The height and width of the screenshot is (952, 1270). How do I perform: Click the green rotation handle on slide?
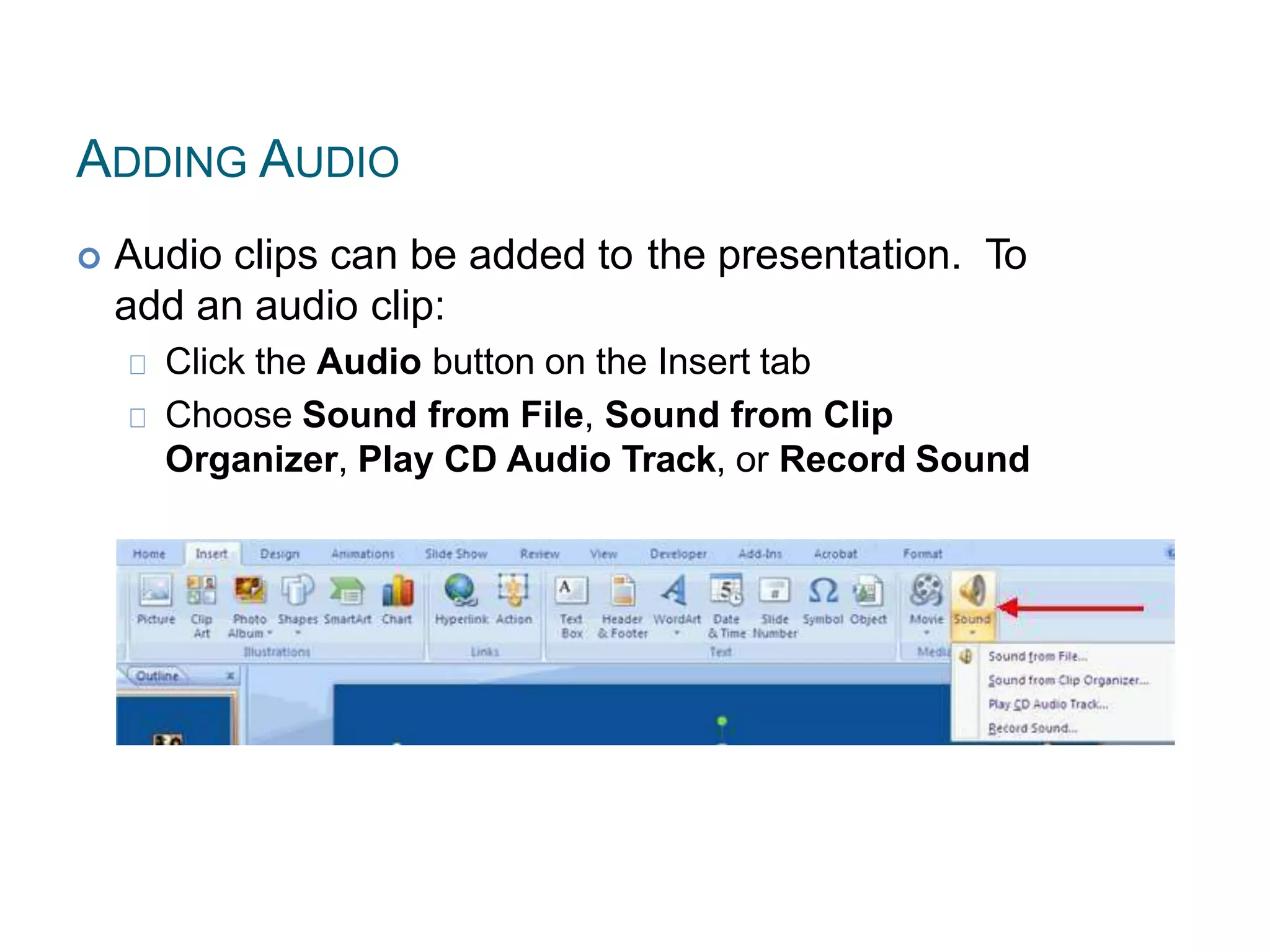722,721
